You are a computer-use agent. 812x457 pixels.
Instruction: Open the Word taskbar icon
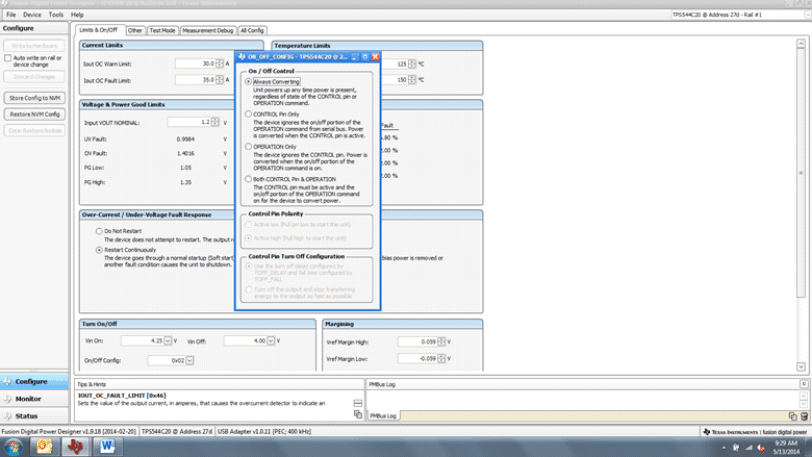pos(107,446)
